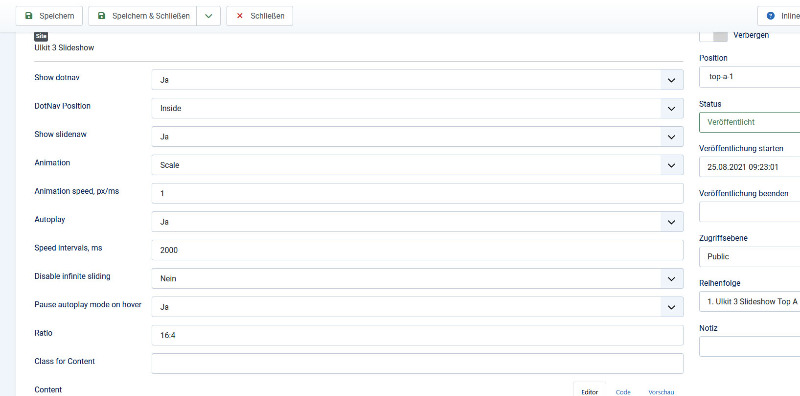Click the Speed intervals field showing 2000
This screenshot has width=800, height=396.
(x=417, y=250)
